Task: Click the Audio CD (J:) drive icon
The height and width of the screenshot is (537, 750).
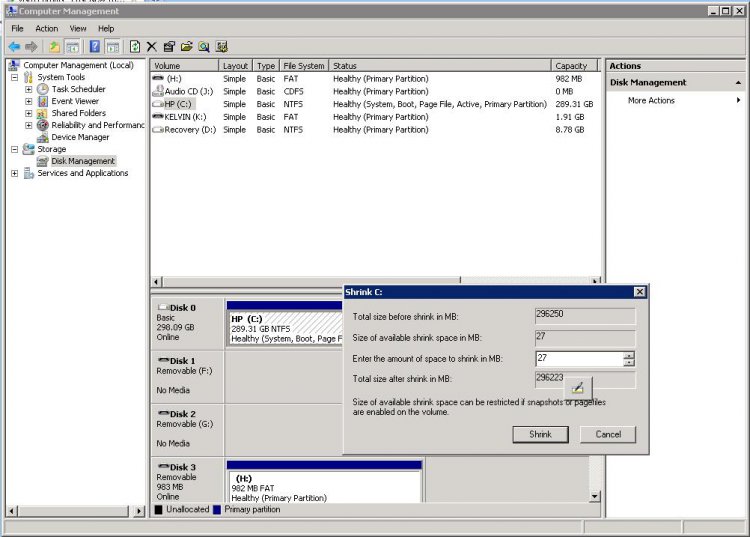Action: click(158, 91)
